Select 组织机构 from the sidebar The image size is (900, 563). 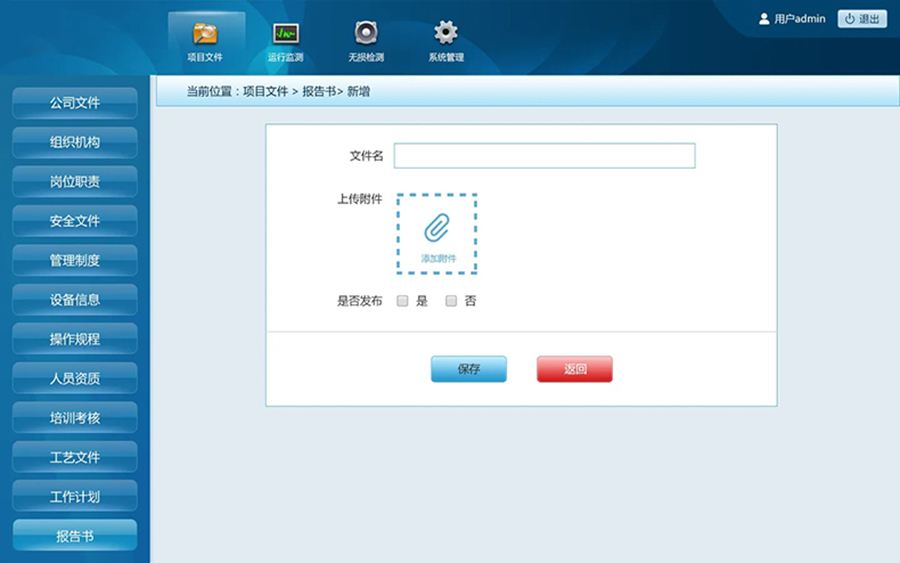click(75, 142)
